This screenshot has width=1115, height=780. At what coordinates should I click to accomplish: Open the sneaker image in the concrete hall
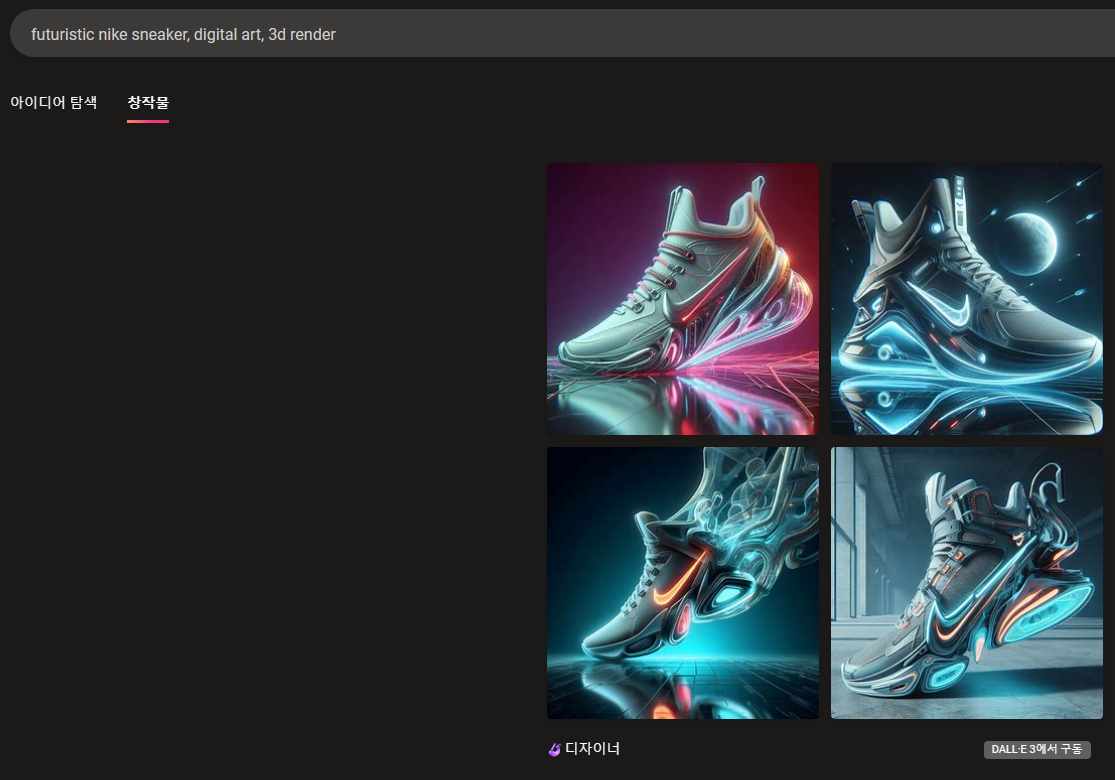click(x=966, y=583)
